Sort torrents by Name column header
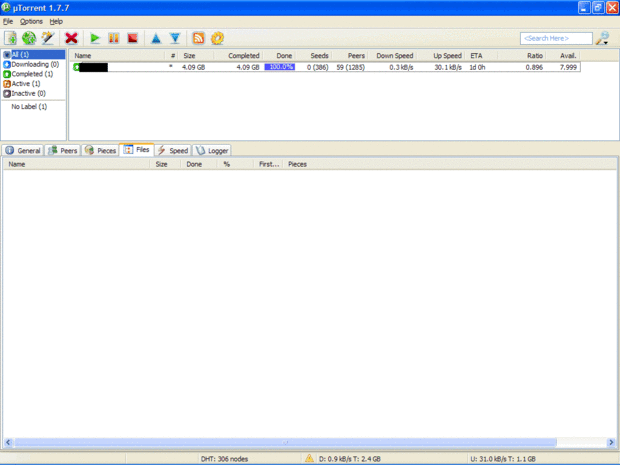The height and width of the screenshot is (465, 620). (x=117, y=56)
